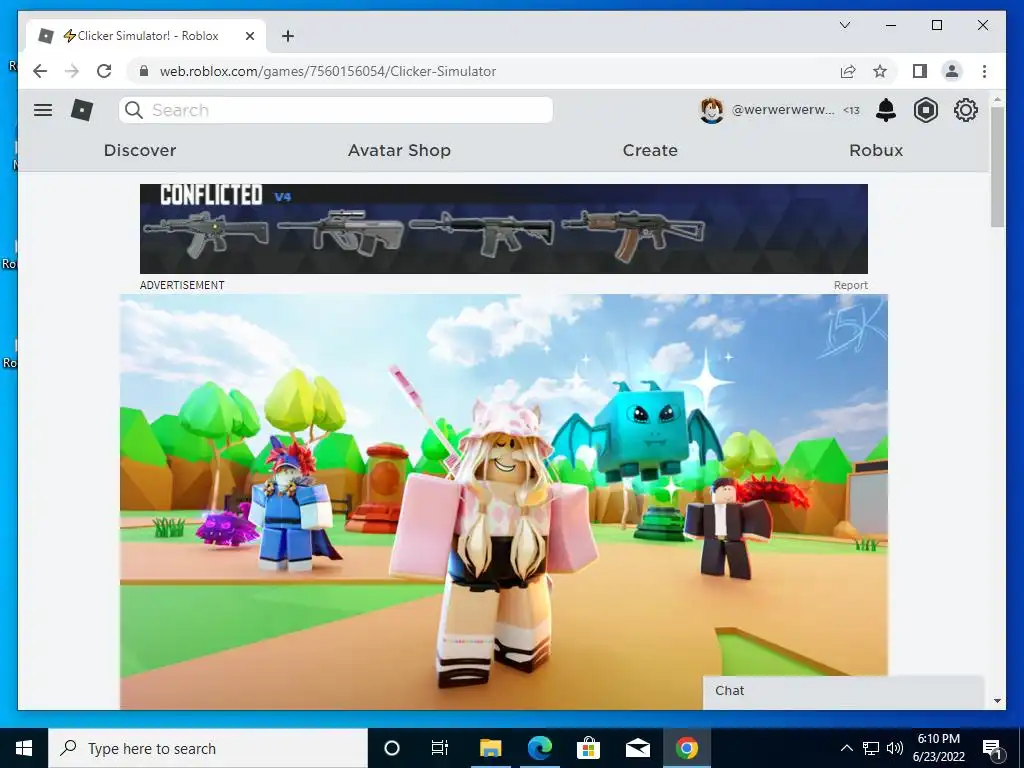This screenshot has height=768, width=1024.
Task: Open the clock showing 6:10 PM
Action: [x=938, y=748]
